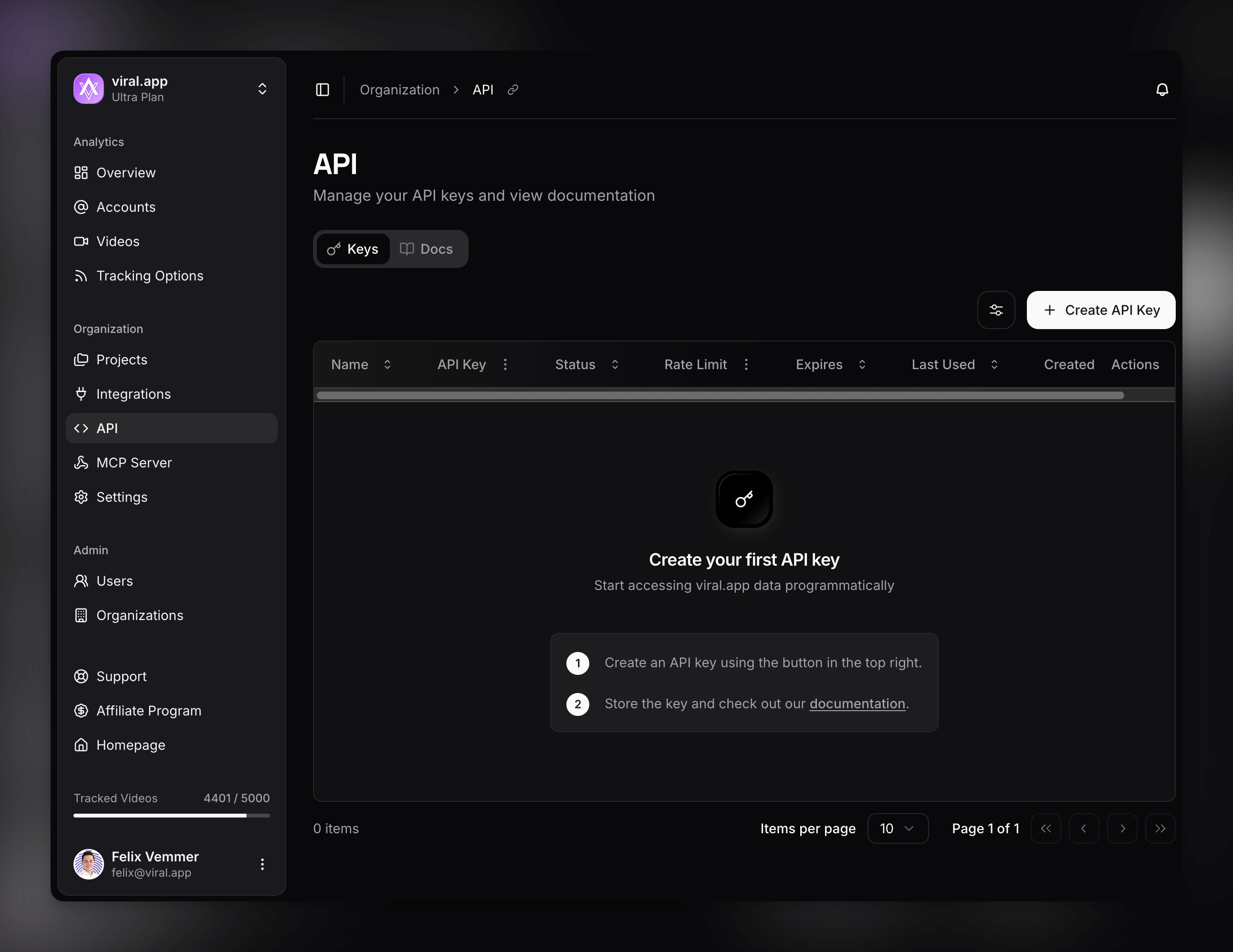Click the Tracked Videos progress bar
This screenshot has width=1233, height=952.
[171, 815]
